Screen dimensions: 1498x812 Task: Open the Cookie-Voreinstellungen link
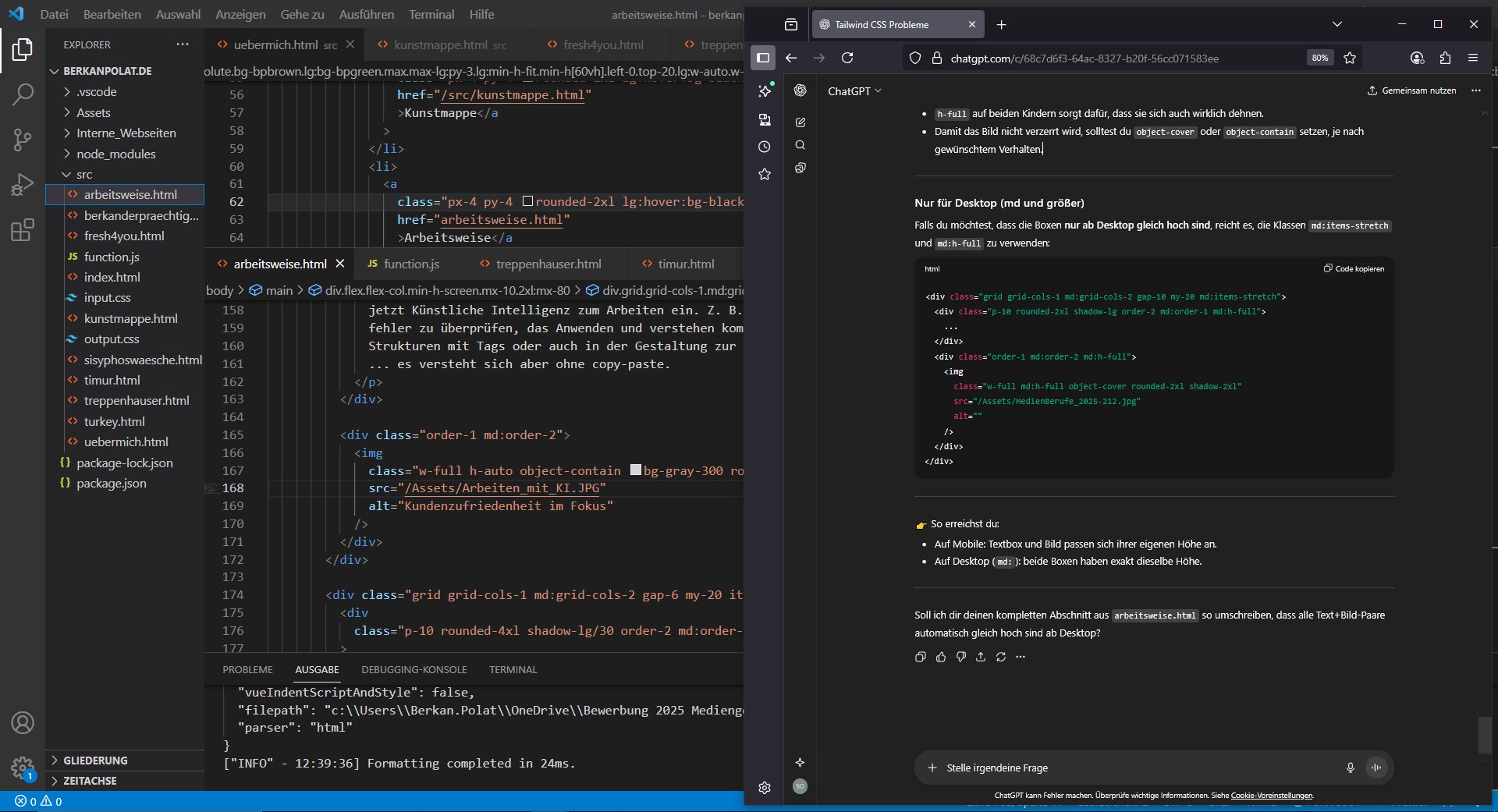coord(1271,796)
